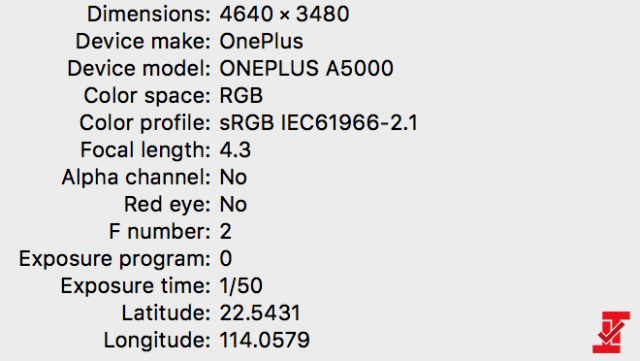Screen dimensions: 640x361
Task: Click the ONEPLUS A5000 device model value
Action: click(307, 68)
